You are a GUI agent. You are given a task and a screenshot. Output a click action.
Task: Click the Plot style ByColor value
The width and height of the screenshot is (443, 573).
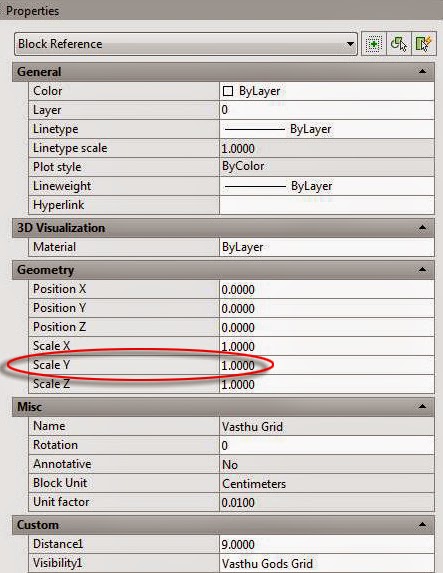point(327,167)
